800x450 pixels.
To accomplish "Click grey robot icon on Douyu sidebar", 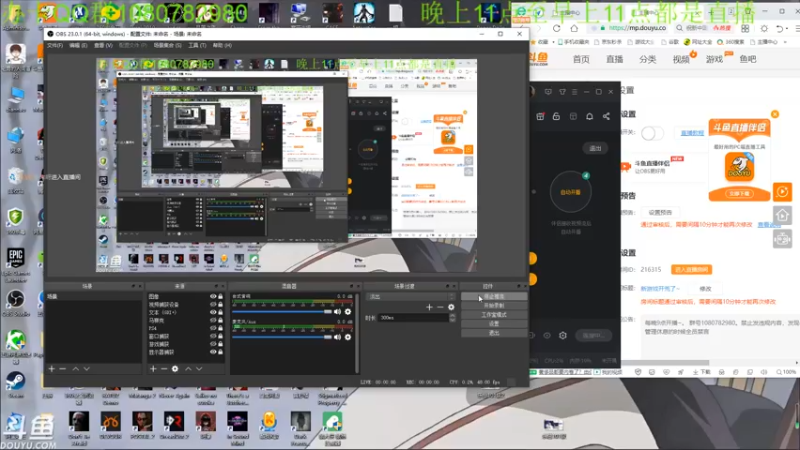I will [x=782, y=238].
